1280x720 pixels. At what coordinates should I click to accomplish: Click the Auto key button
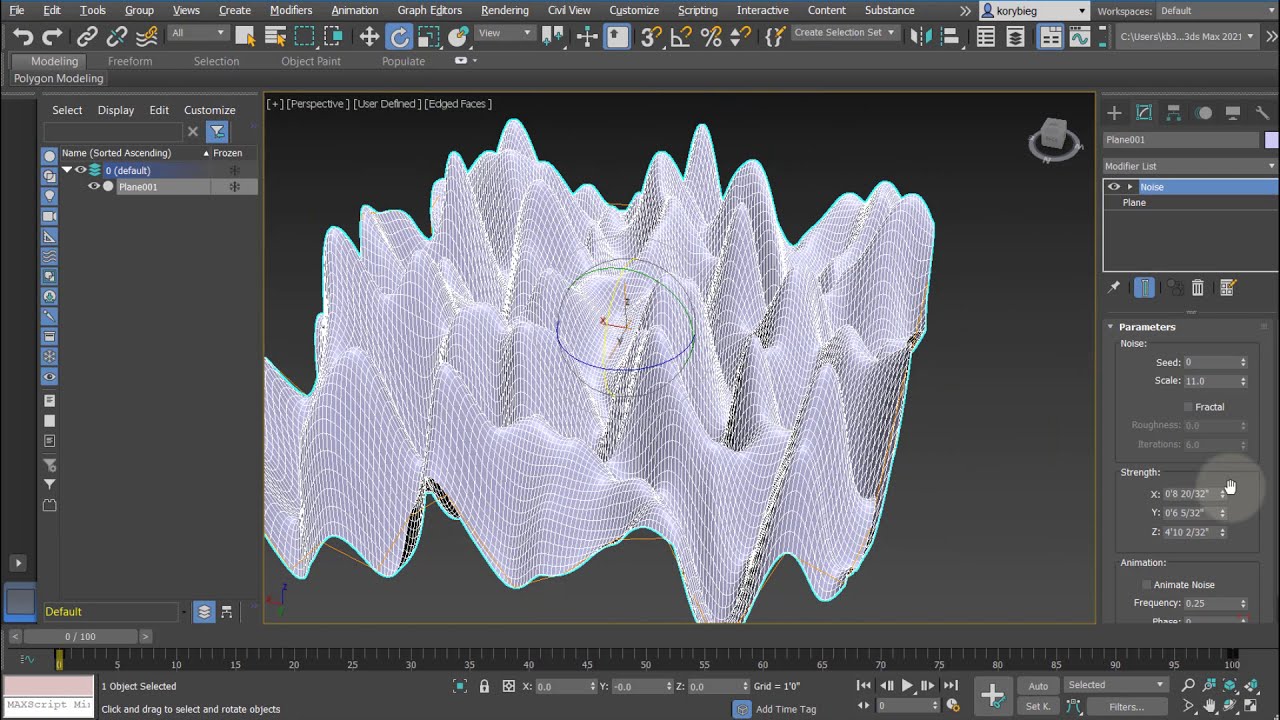click(1038, 686)
